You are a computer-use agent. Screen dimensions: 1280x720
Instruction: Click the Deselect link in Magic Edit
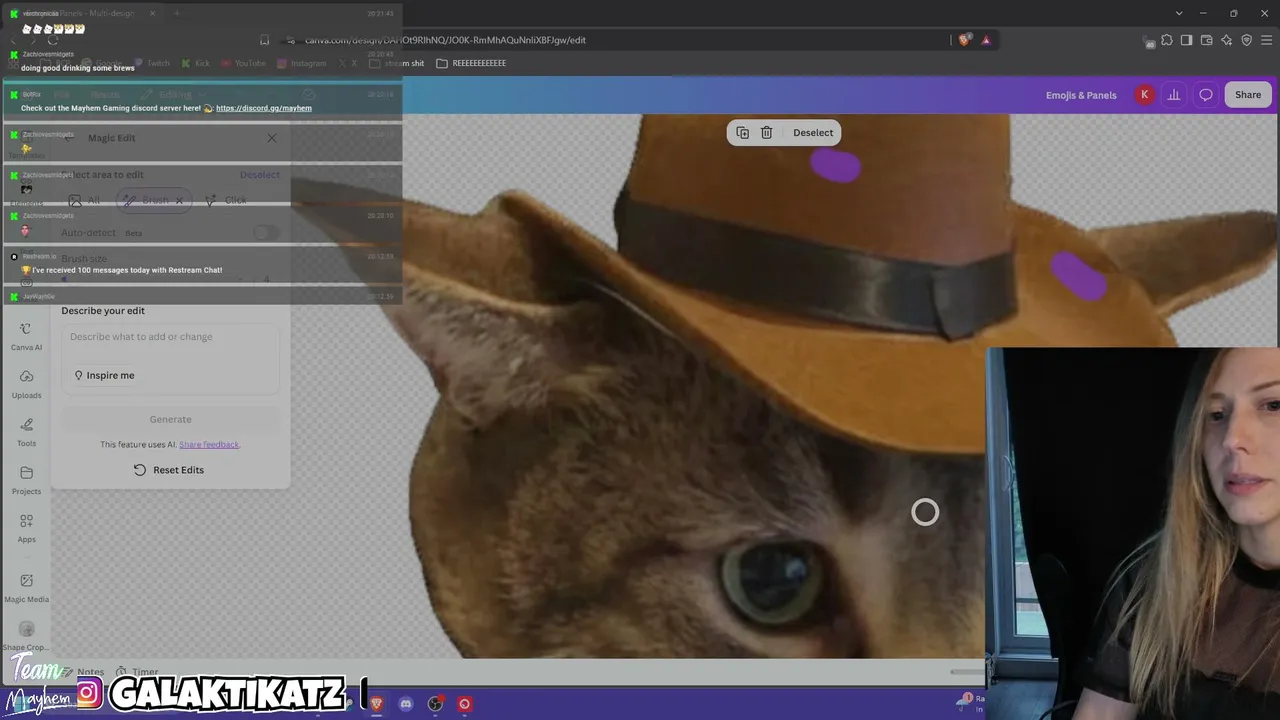[260, 175]
